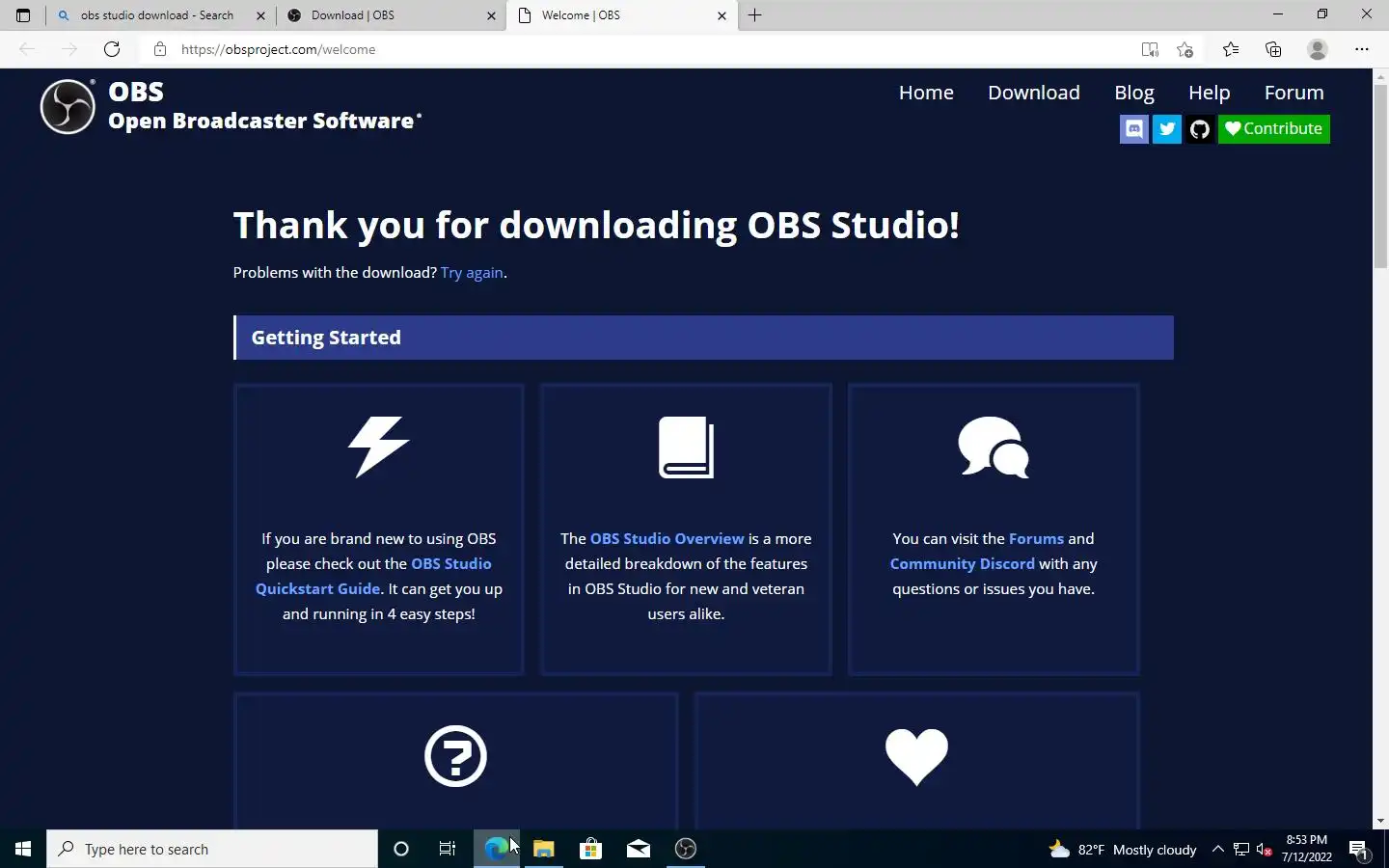
Task: View site information lock icon
Action: (160, 49)
